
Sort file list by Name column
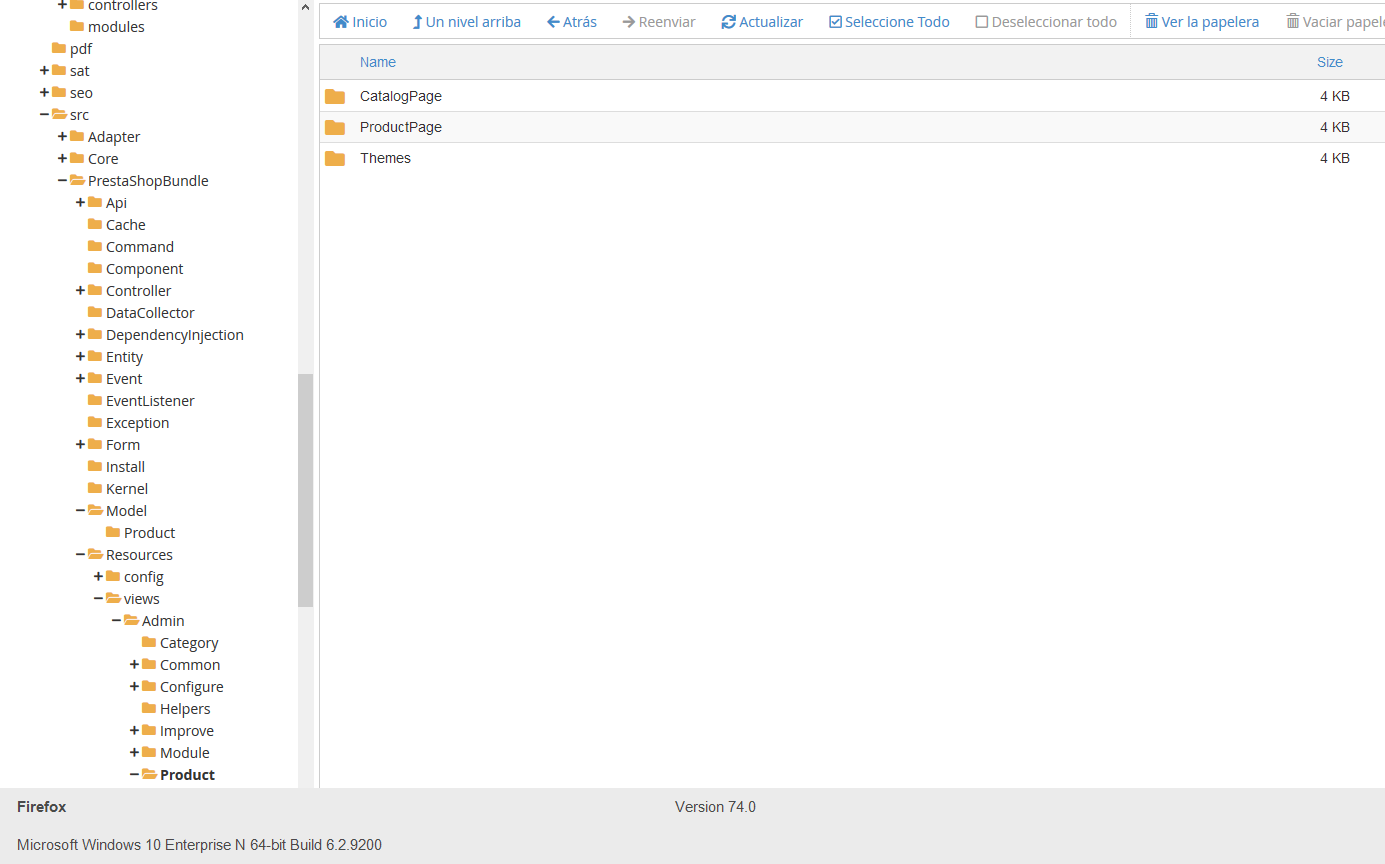pyautogui.click(x=378, y=62)
